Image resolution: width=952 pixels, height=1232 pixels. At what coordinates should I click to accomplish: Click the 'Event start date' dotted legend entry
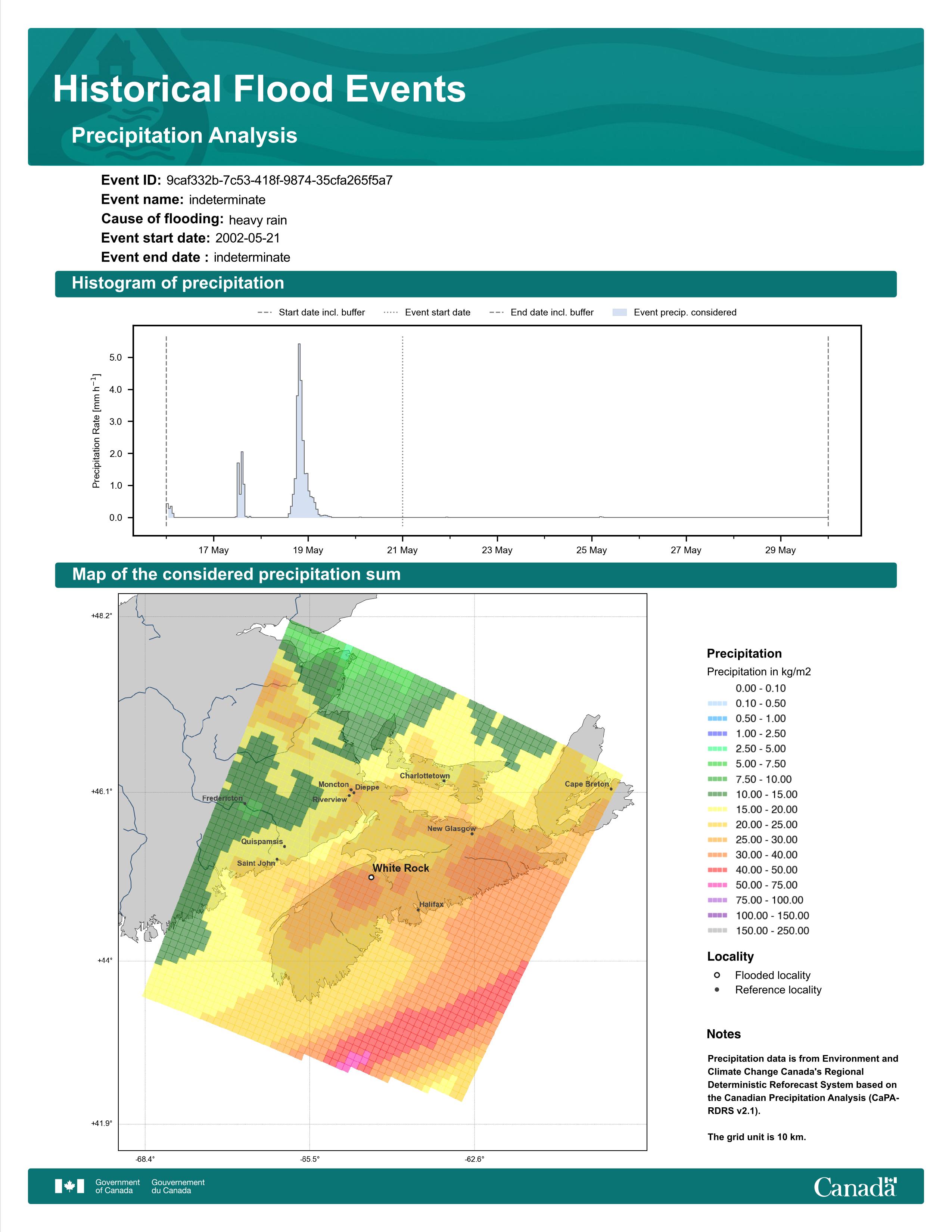point(427,312)
